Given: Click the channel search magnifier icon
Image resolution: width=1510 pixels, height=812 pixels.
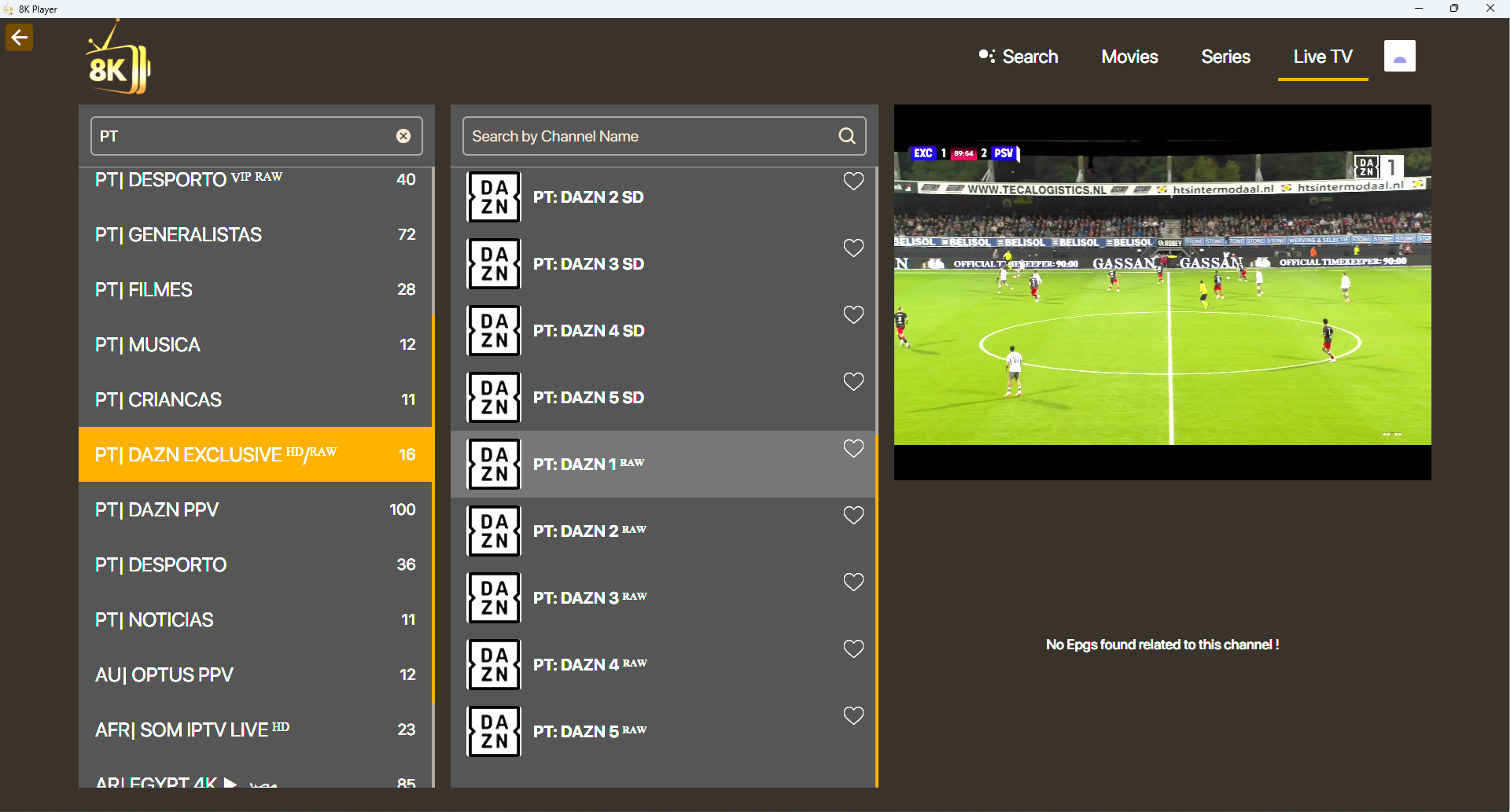Looking at the screenshot, I should point(847,136).
